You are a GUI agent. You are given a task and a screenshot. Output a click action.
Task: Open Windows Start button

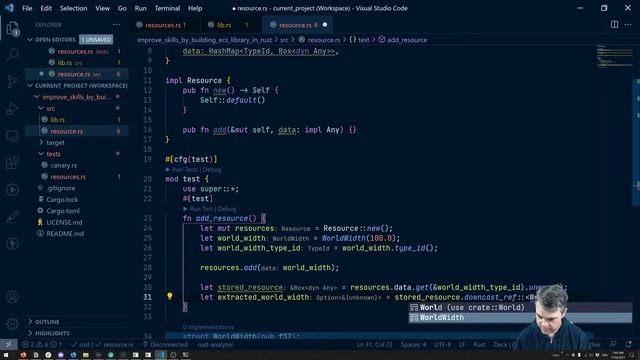click(6, 355)
